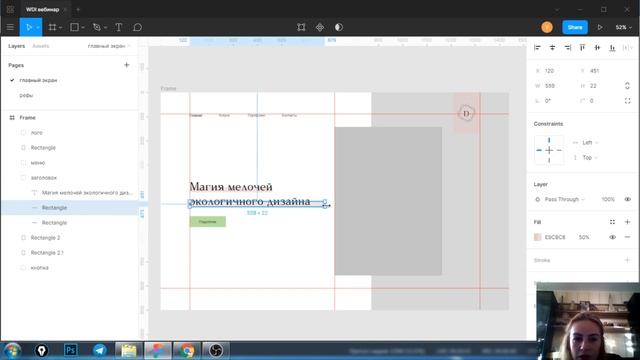Open the home grid icon in tab bar

(10, 9)
